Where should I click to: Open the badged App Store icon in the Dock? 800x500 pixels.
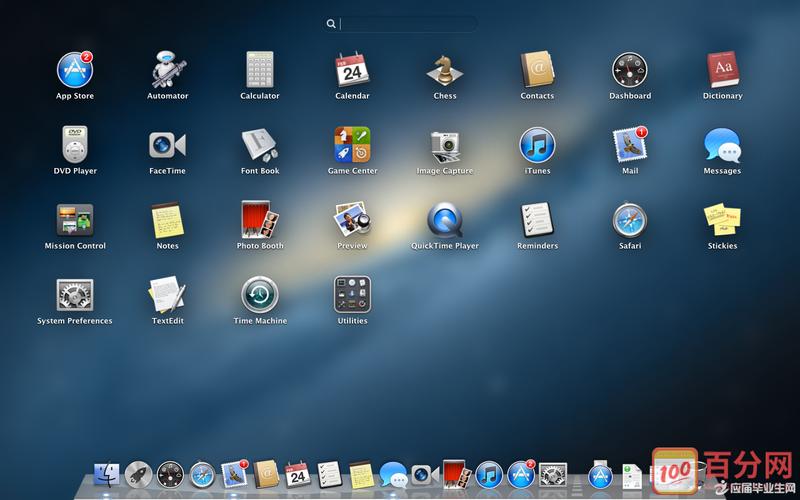(x=521, y=474)
